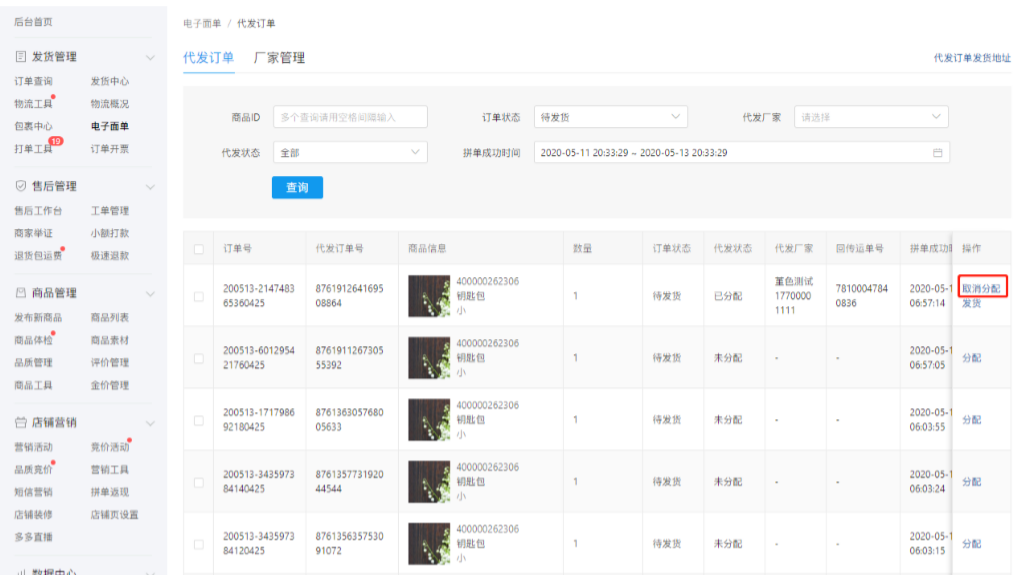The width and height of the screenshot is (1025, 575).
Task: Open the 订单状态 dropdown showing 待发货
Action: coord(610,117)
